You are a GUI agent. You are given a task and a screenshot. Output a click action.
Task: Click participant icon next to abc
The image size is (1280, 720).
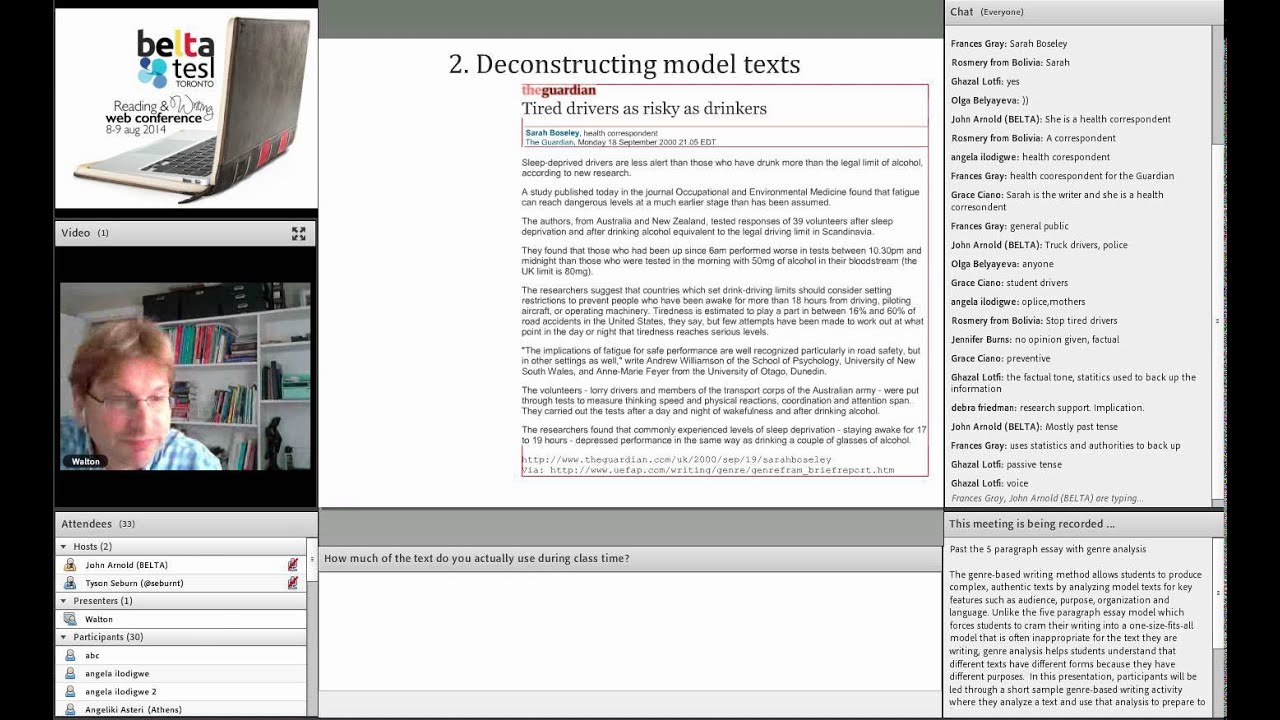tap(70, 655)
